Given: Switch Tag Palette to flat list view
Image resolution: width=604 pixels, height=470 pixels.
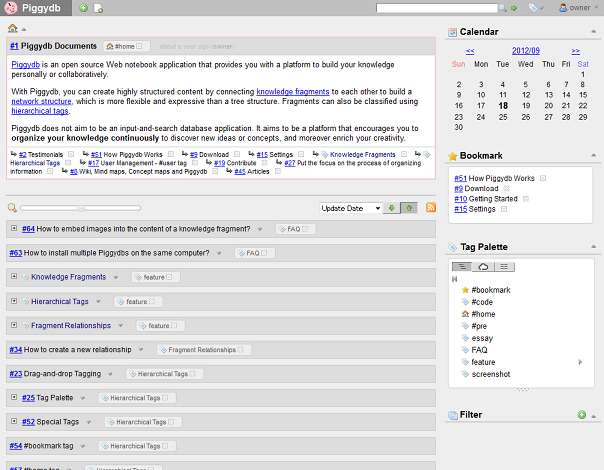Looking at the screenshot, I should coord(504,267).
